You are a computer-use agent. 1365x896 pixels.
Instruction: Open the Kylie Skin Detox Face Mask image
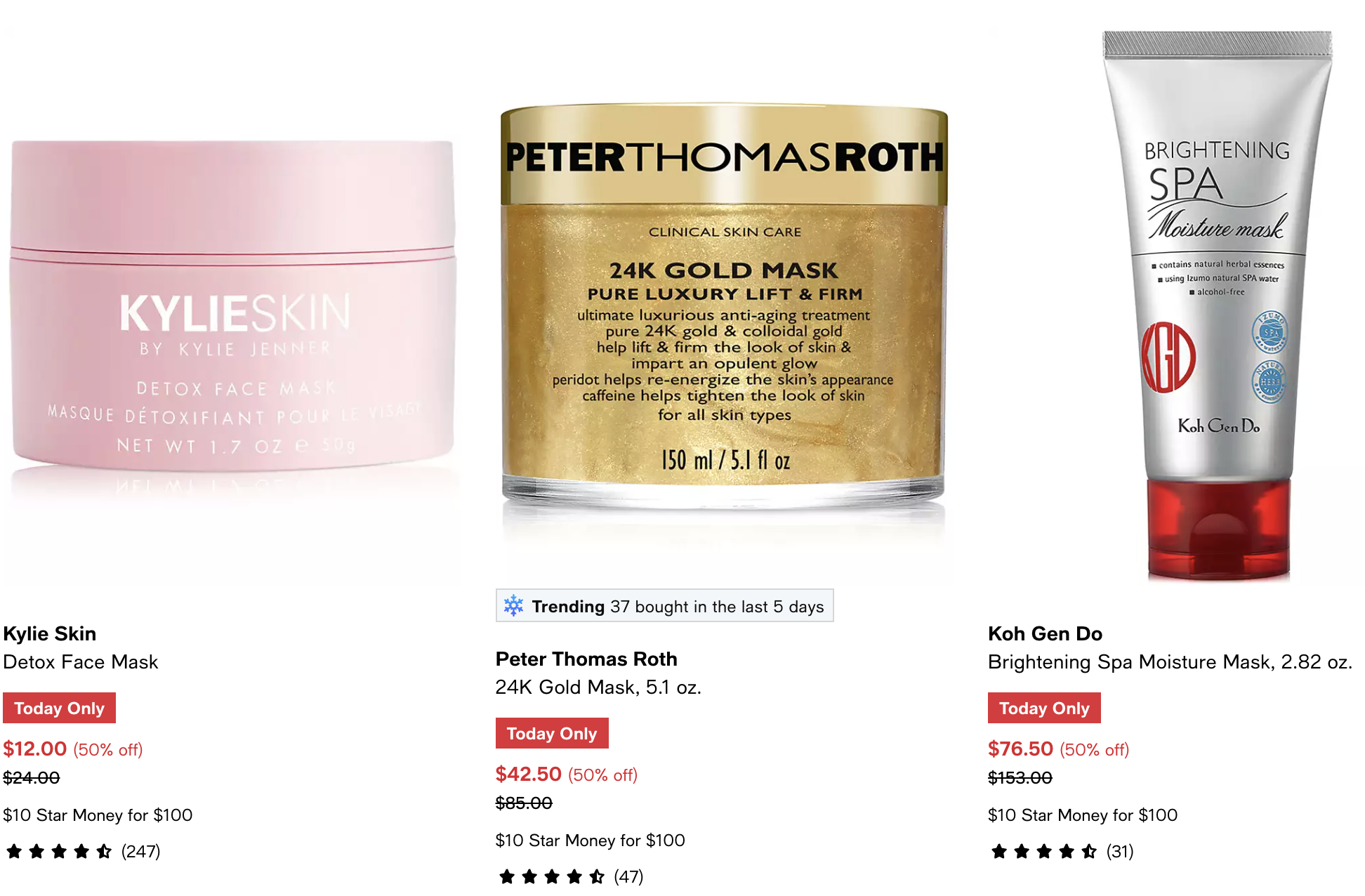[x=232, y=305]
